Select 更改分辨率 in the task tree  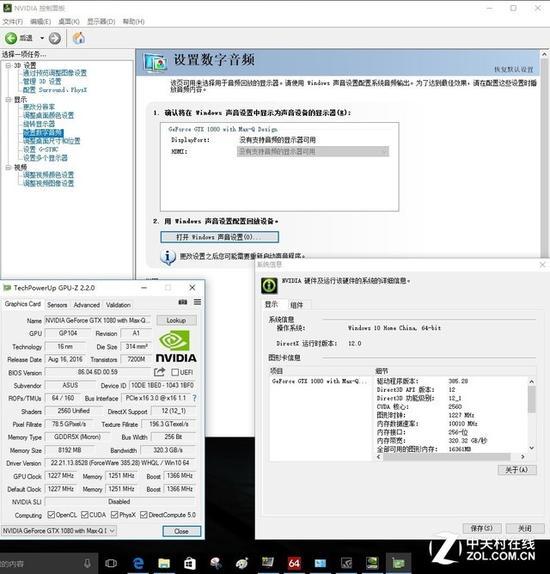point(39,107)
